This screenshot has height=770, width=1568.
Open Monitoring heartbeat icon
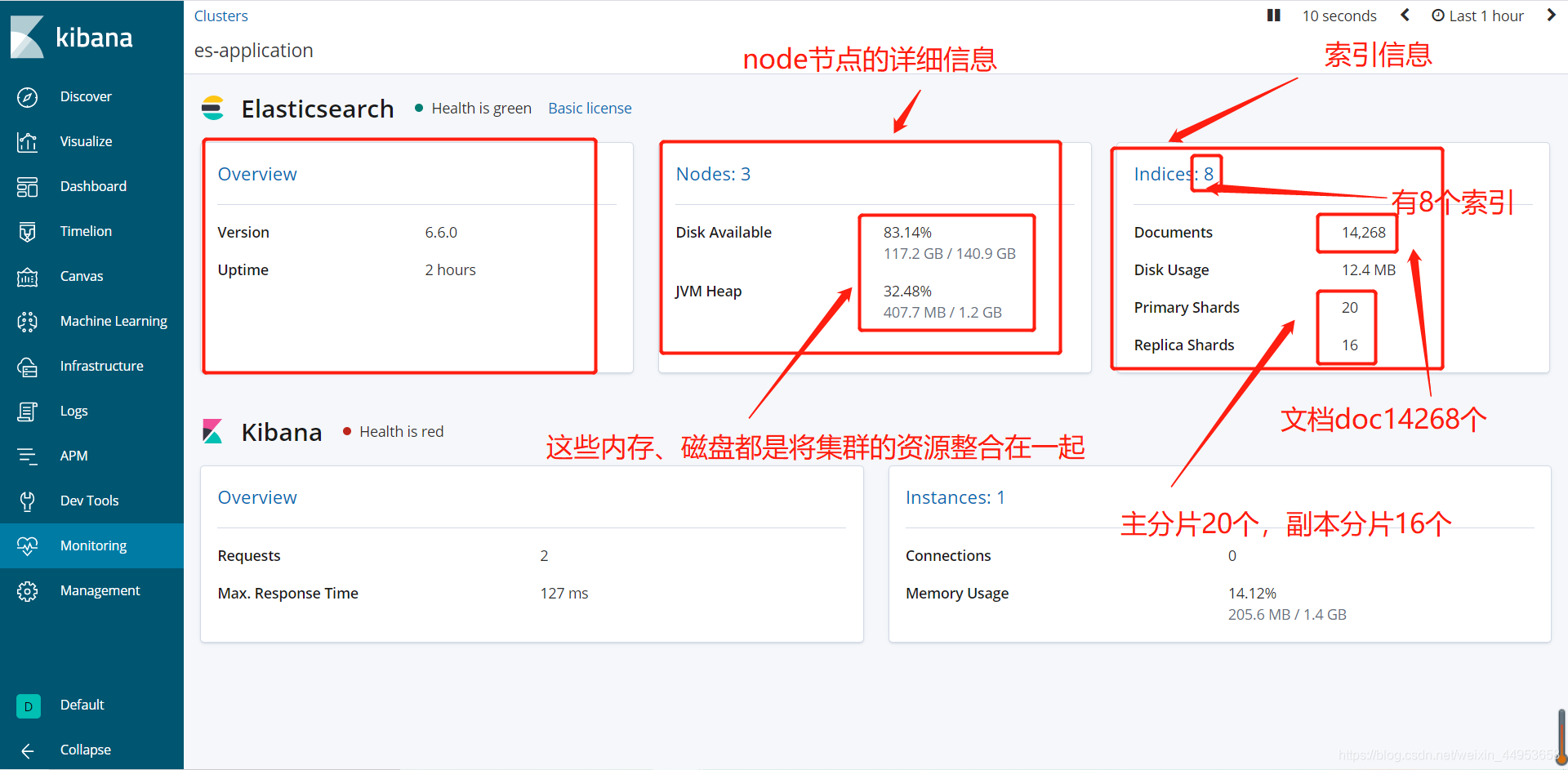pyautogui.click(x=27, y=546)
